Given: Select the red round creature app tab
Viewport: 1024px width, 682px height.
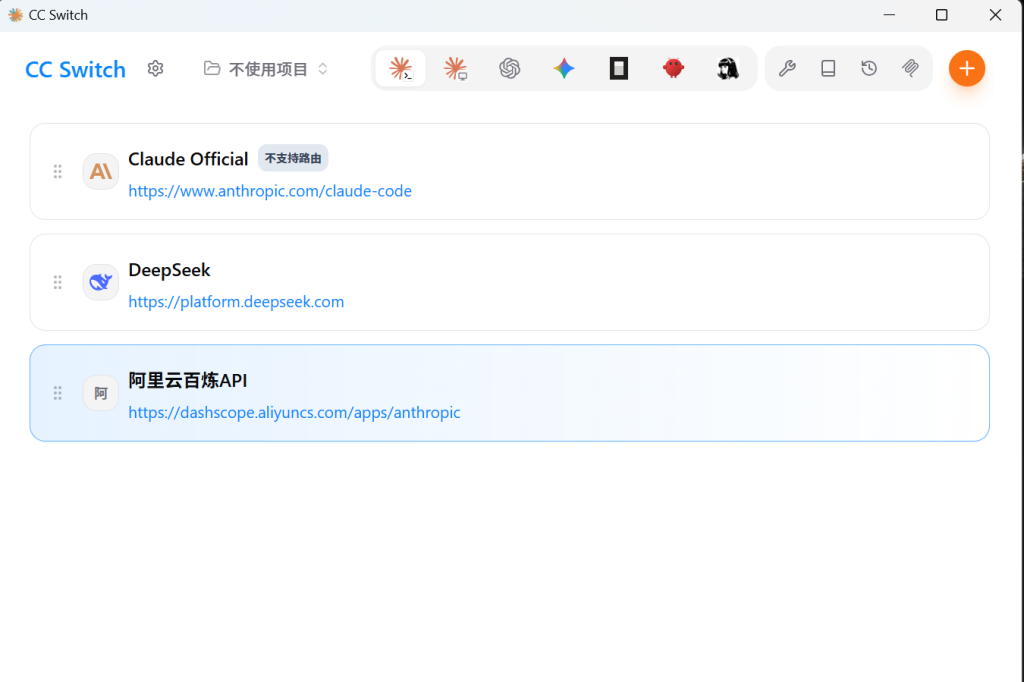Looking at the screenshot, I should pos(673,69).
